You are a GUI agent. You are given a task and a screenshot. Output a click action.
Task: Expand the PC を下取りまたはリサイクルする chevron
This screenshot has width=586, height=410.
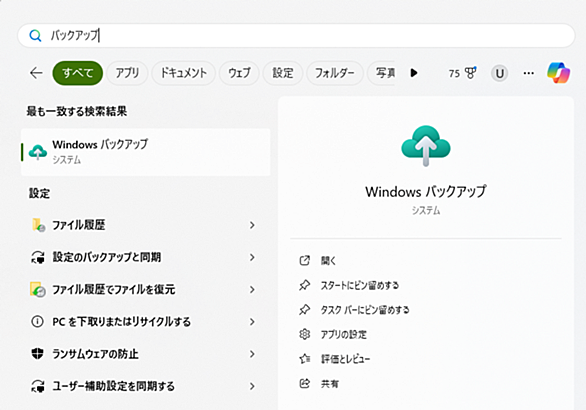click(x=252, y=321)
